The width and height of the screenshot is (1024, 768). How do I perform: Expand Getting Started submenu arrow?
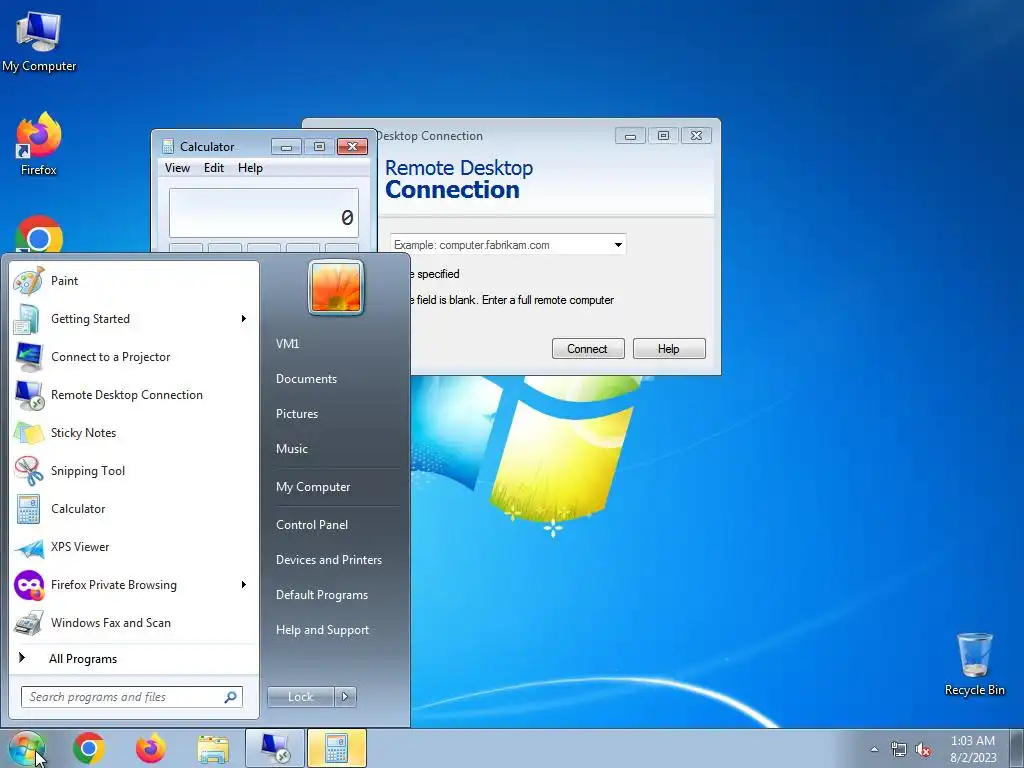(244, 319)
